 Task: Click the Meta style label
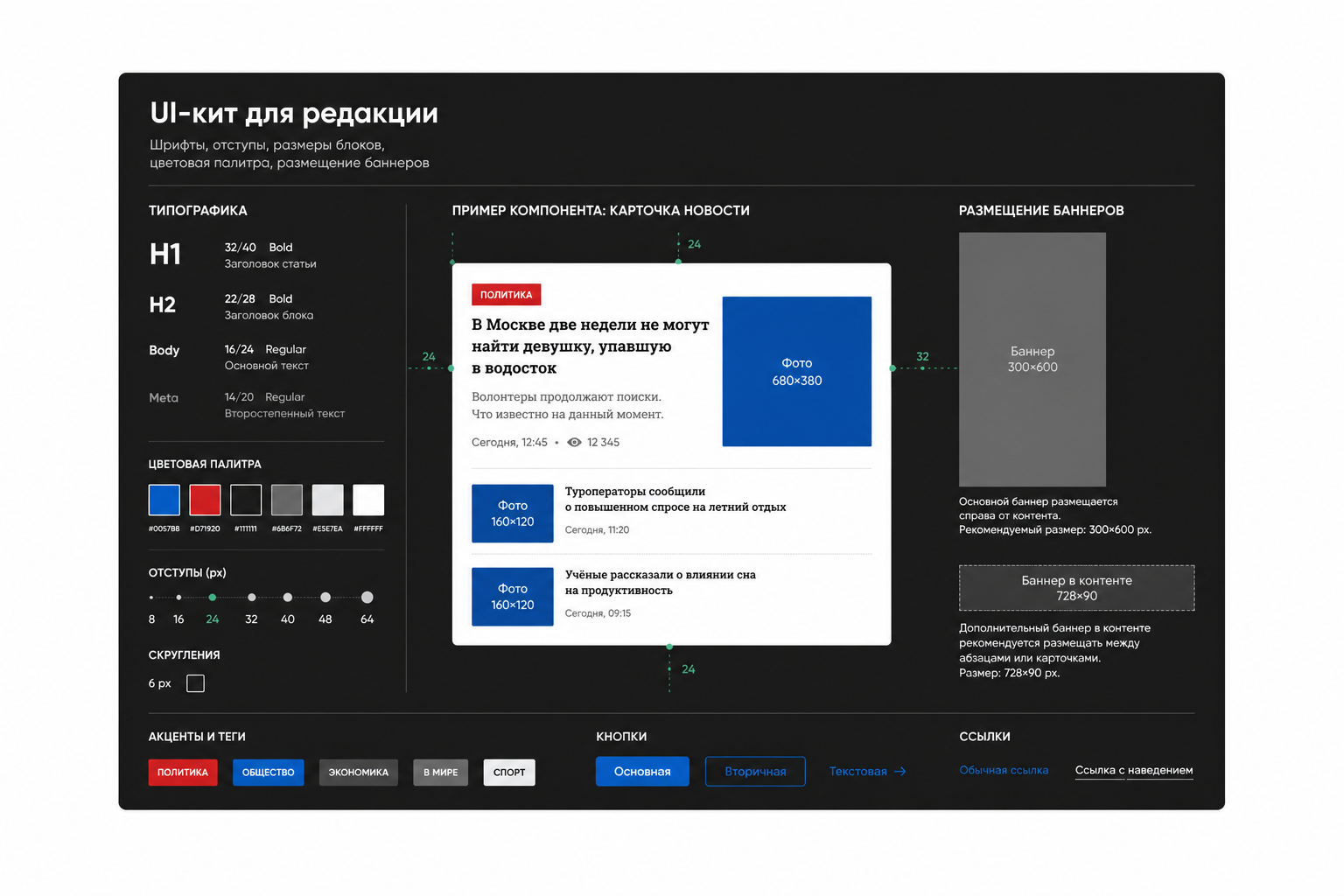pos(164,398)
